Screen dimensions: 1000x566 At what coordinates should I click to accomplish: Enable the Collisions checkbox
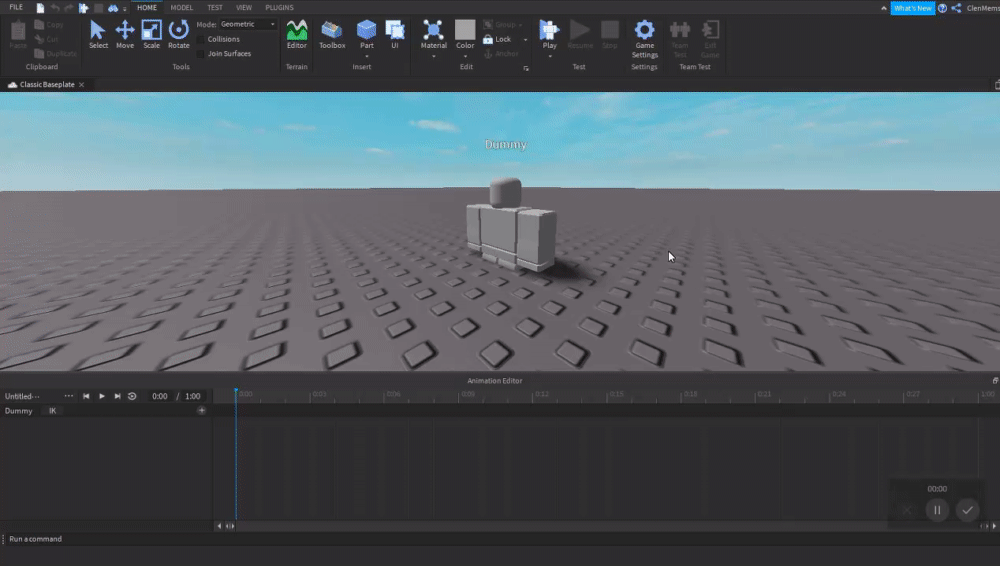click(201, 40)
